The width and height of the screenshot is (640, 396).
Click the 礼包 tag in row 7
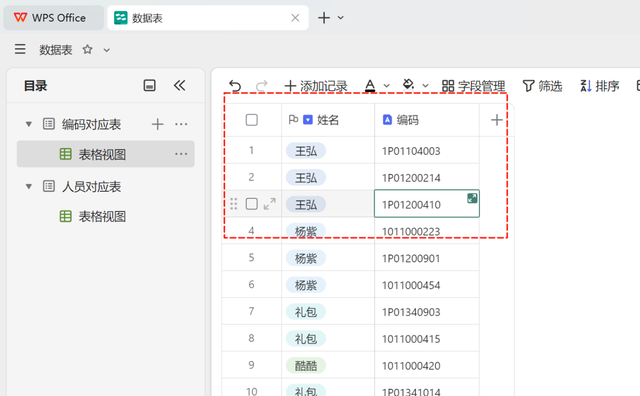click(x=306, y=312)
